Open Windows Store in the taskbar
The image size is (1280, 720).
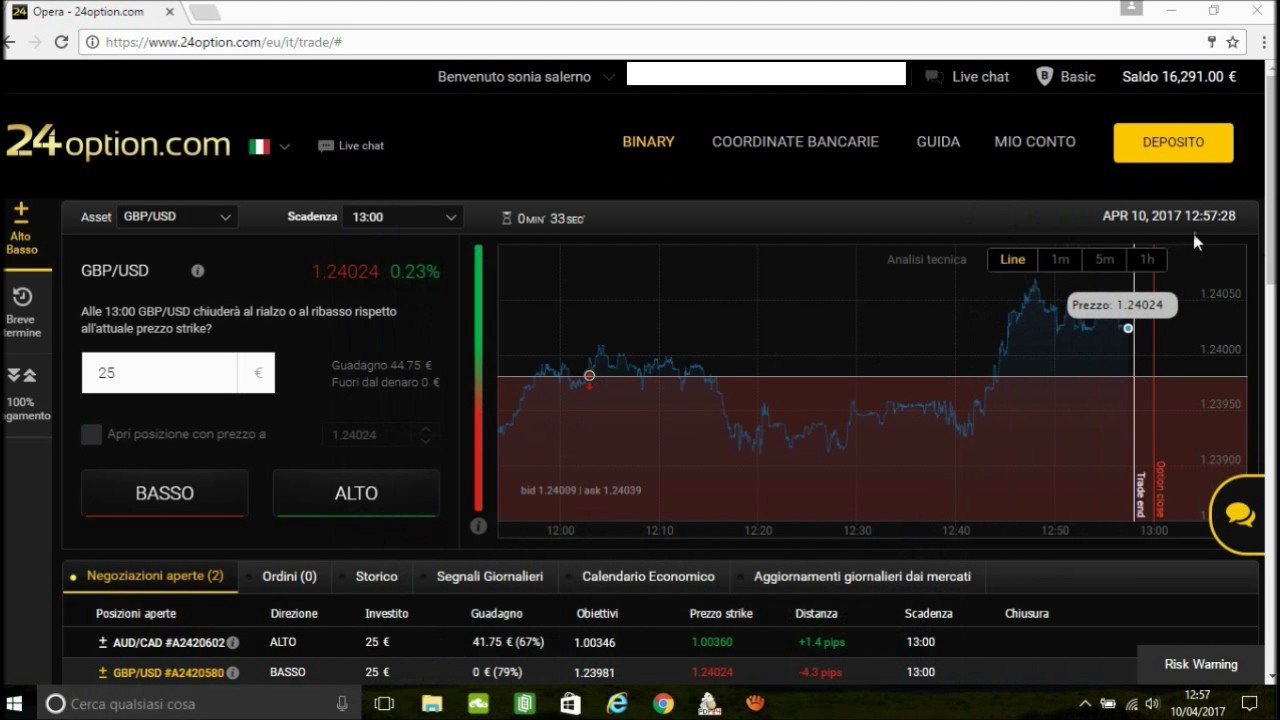point(570,704)
